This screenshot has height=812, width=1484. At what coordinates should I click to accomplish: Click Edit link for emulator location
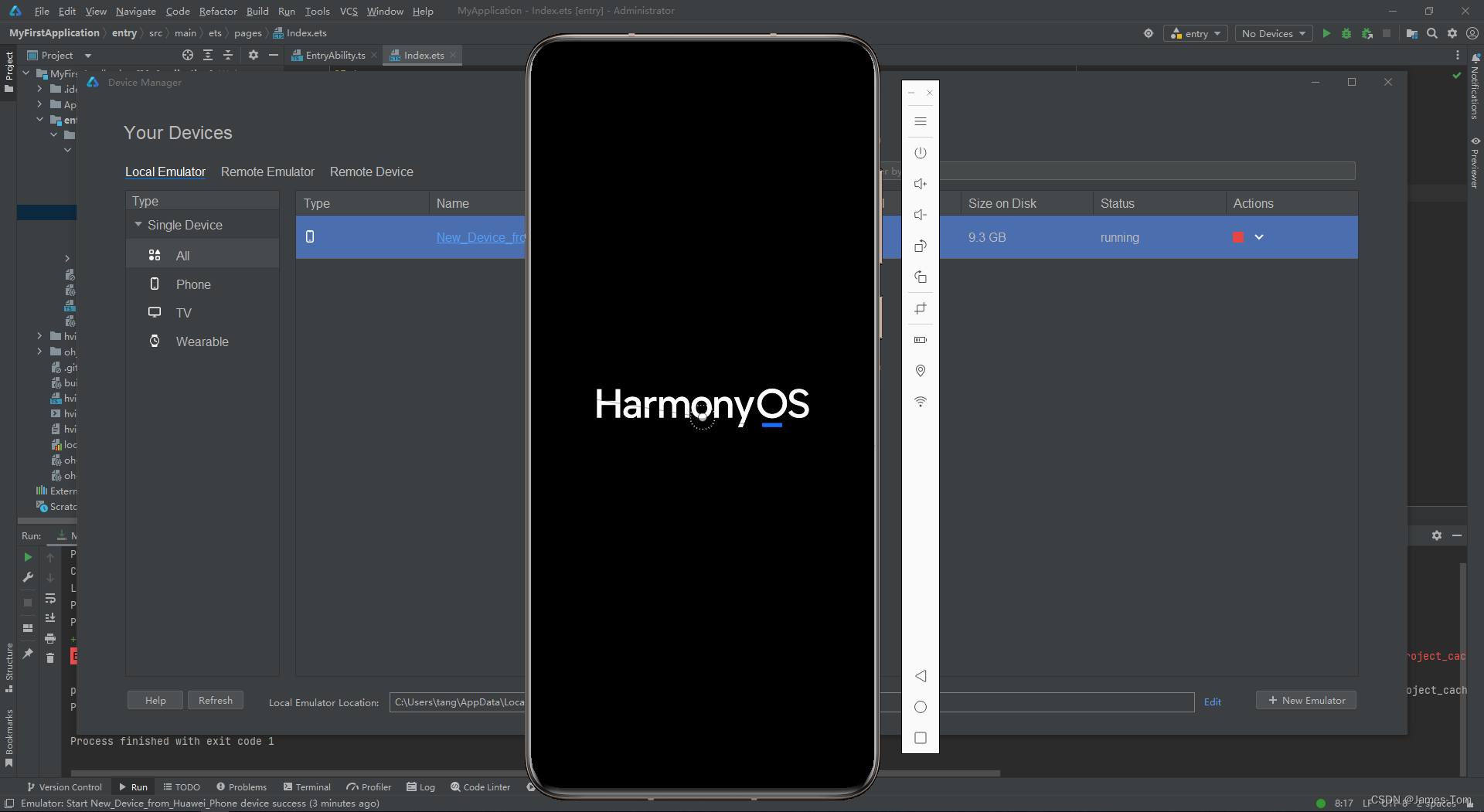(1213, 702)
